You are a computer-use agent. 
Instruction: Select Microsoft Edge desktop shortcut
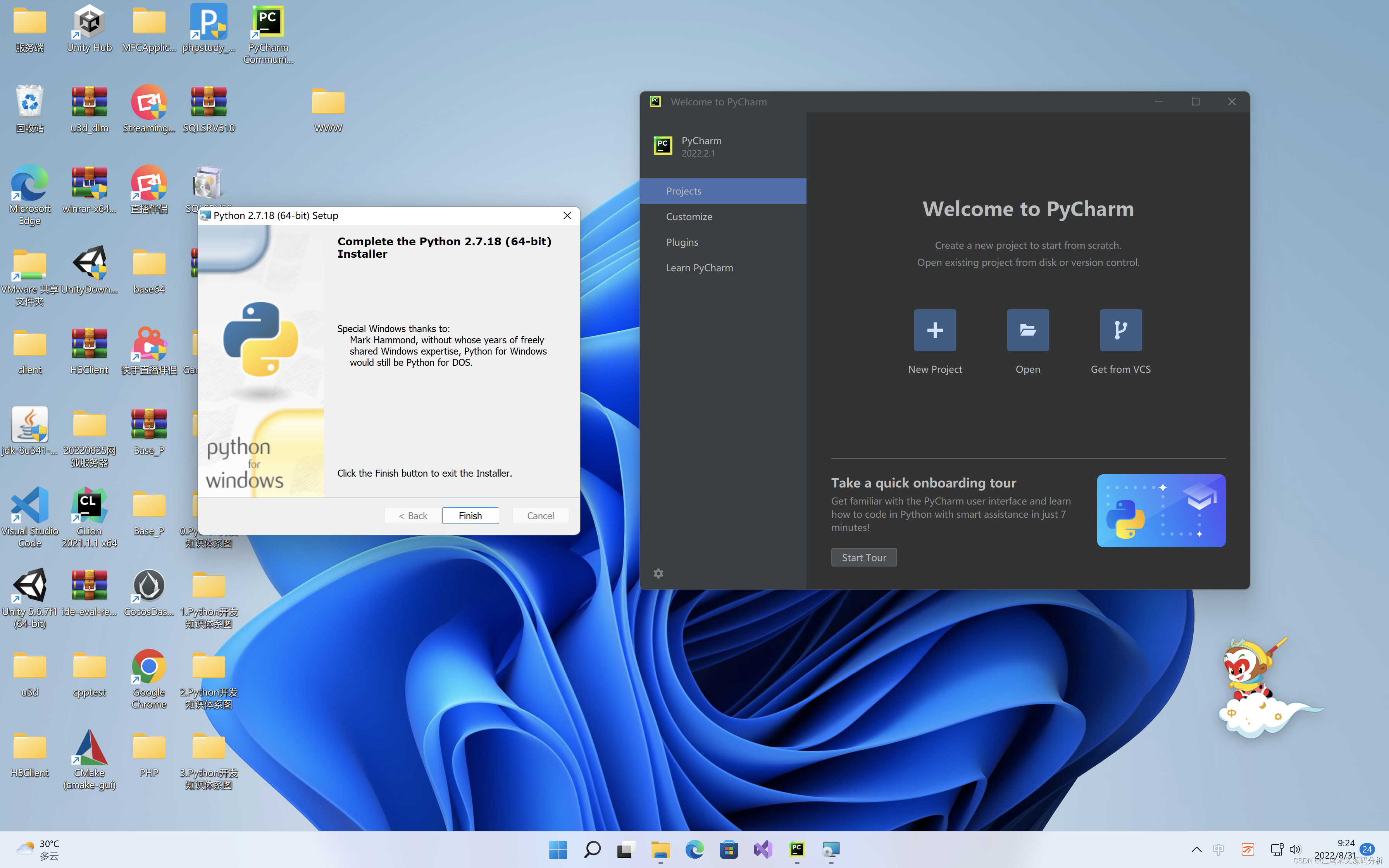tap(29, 195)
